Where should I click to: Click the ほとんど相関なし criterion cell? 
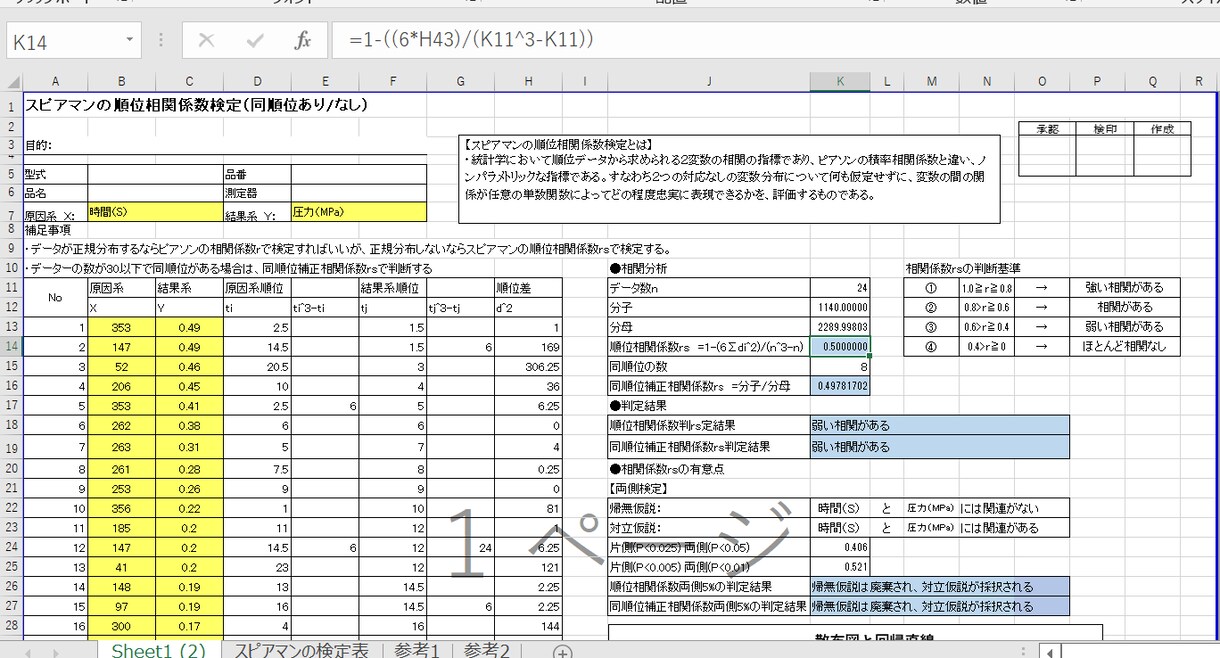point(1123,346)
